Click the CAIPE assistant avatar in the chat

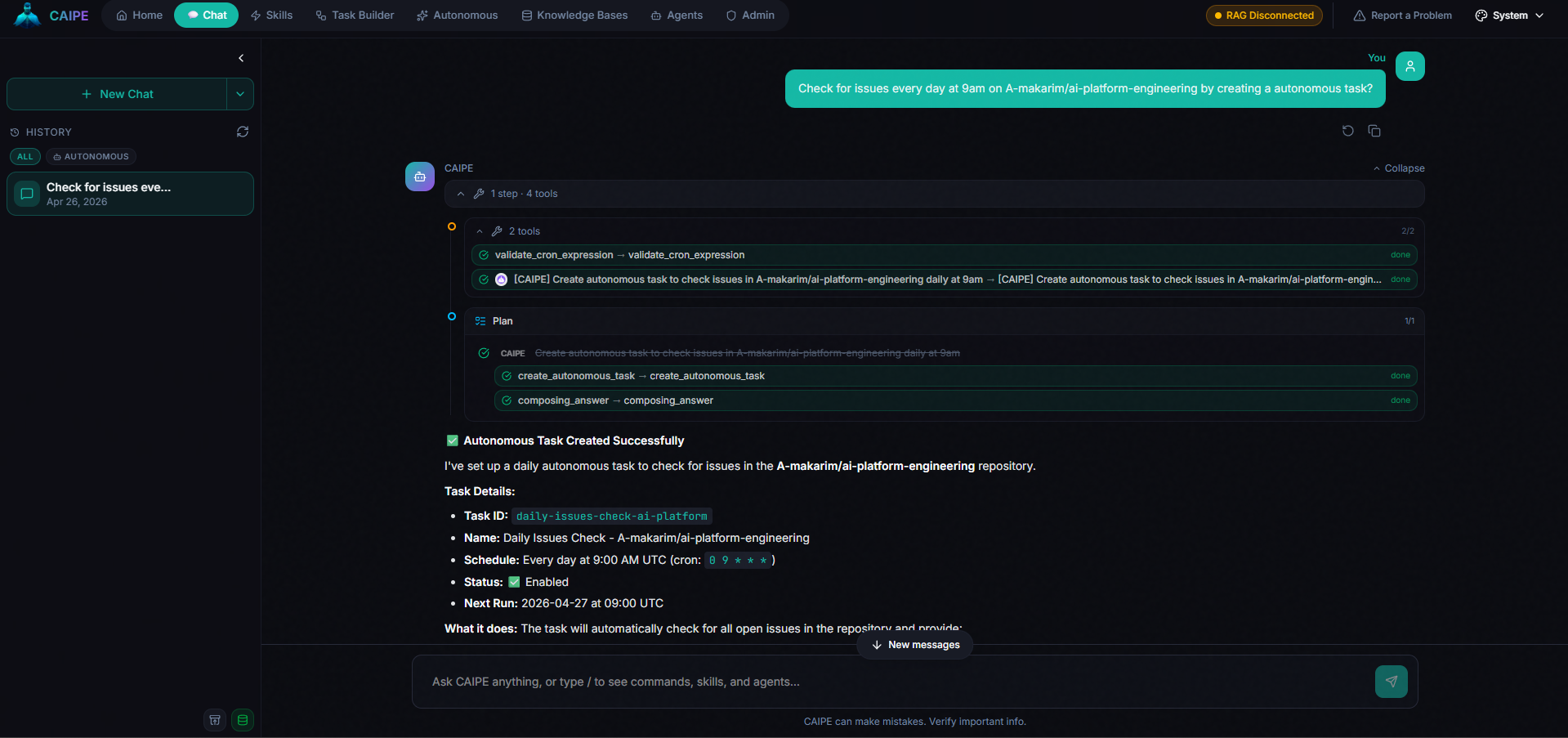[419, 176]
